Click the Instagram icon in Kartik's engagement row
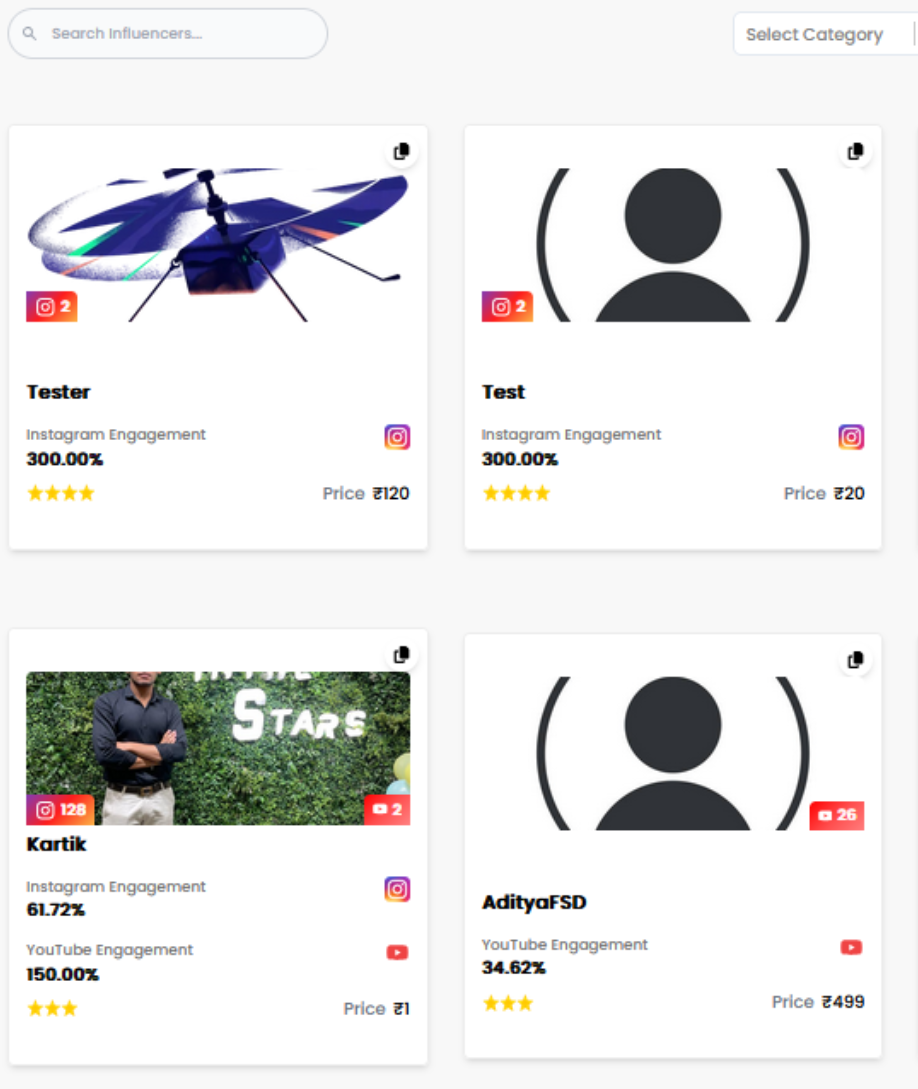 pos(397,889)
